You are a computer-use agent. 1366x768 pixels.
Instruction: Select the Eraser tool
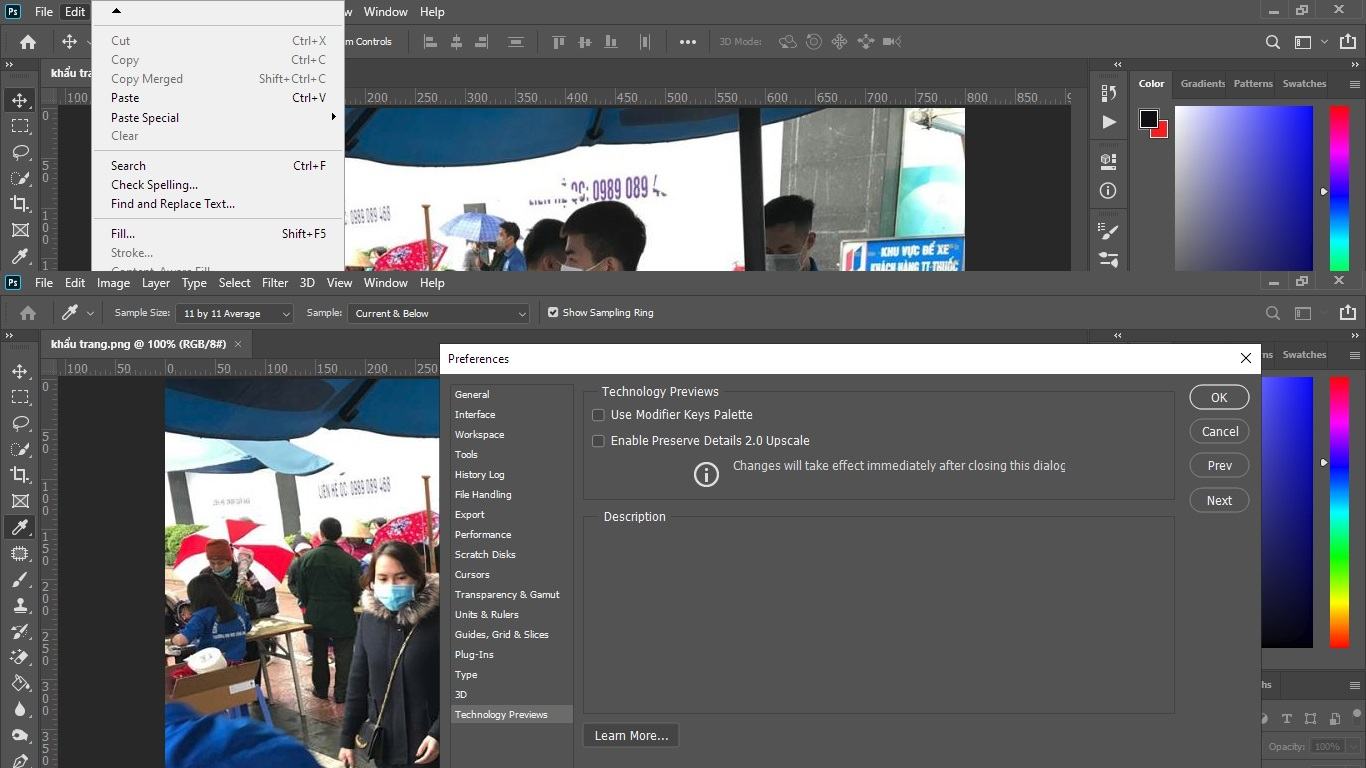pyautogui.click(x=20, y=658)
